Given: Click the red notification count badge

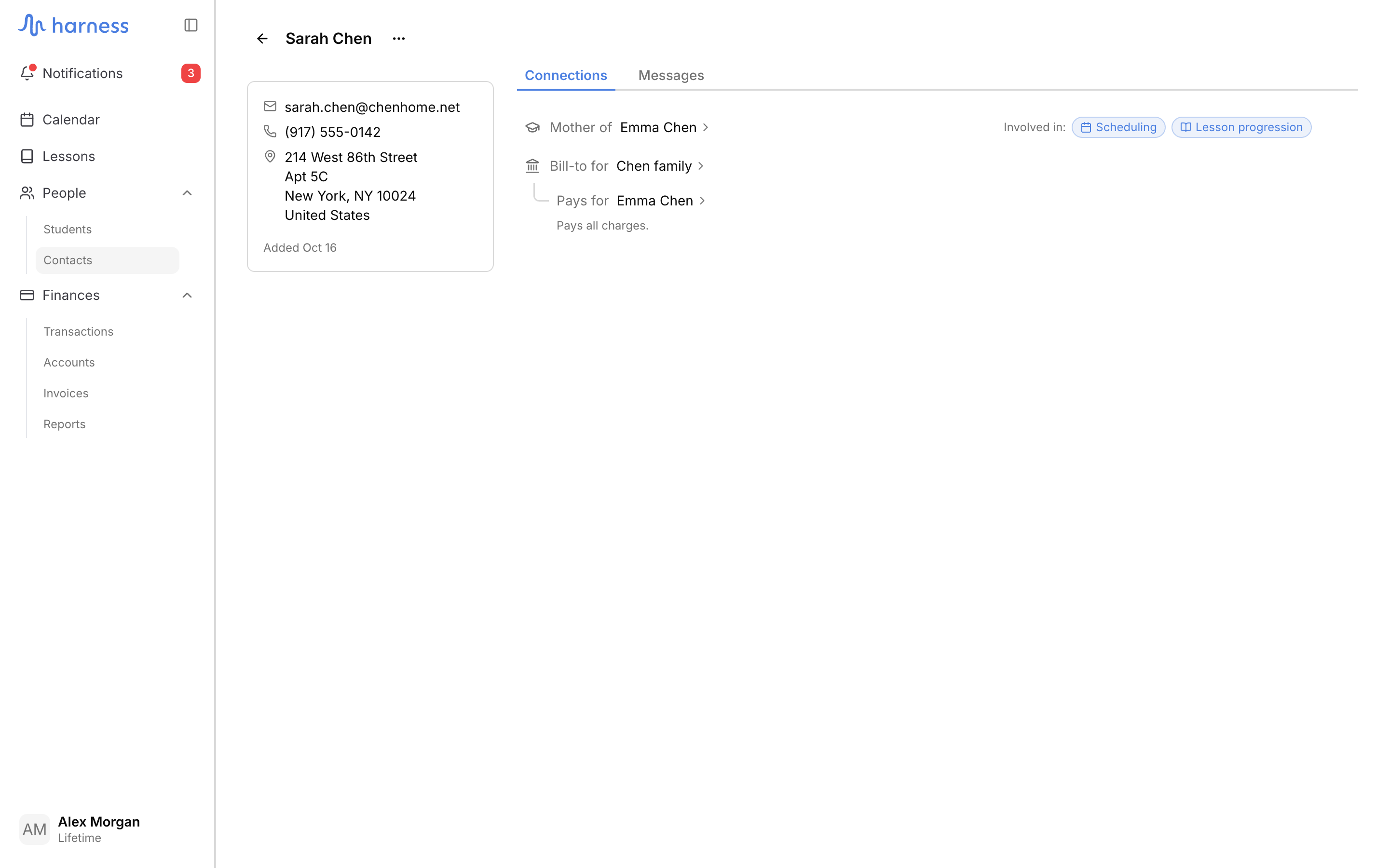Looking at the screenshot, I should 191,73.
